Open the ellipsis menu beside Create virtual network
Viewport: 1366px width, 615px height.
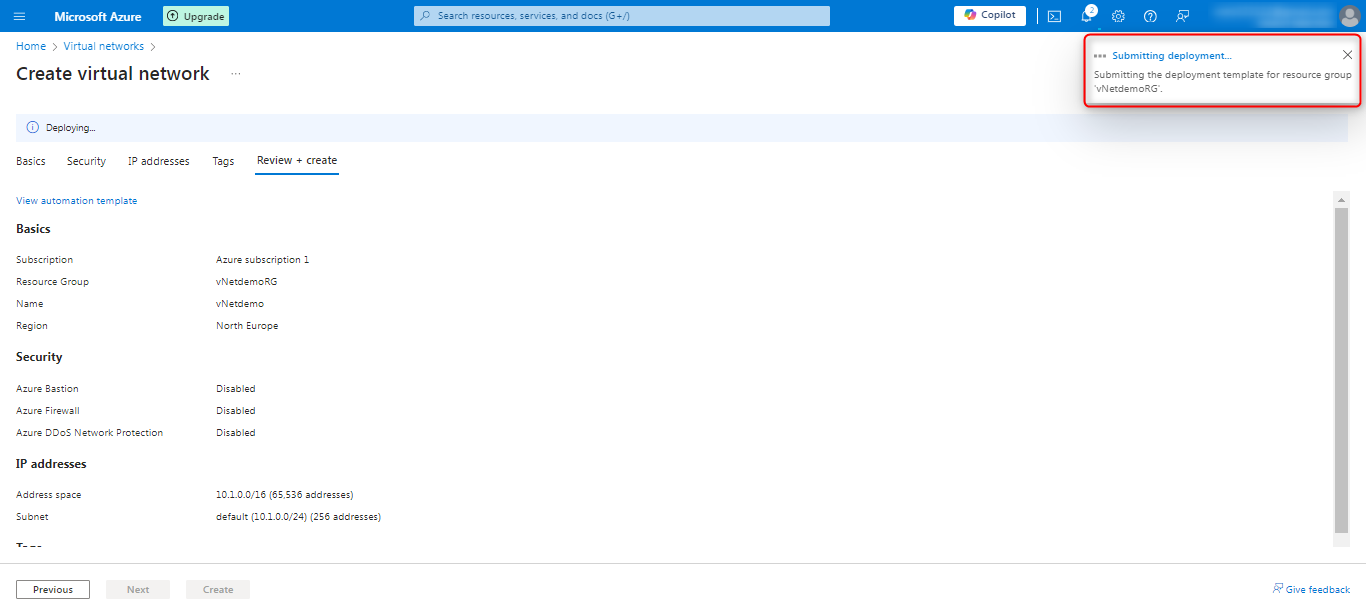pyautogui.click(x=236, y=74)
